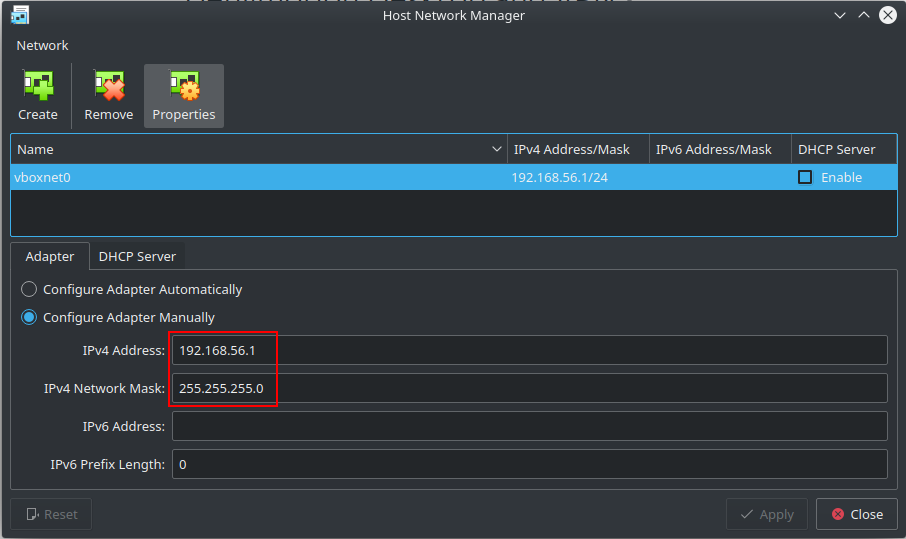
Task: Switch to the DHCP Server tab
Action: point(138,257)
